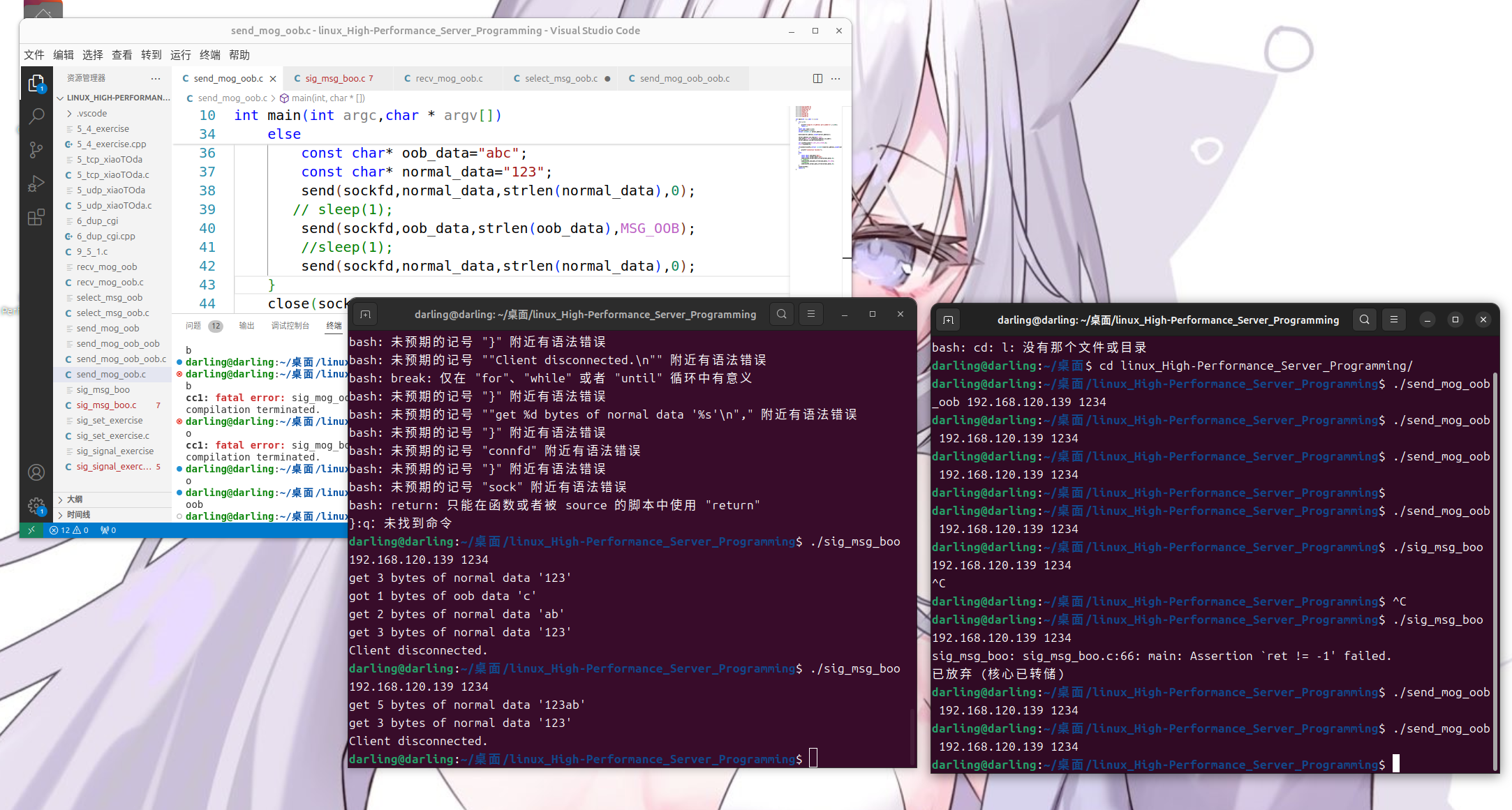
Task: Click search icon in middle terminal
Action: 782,315
